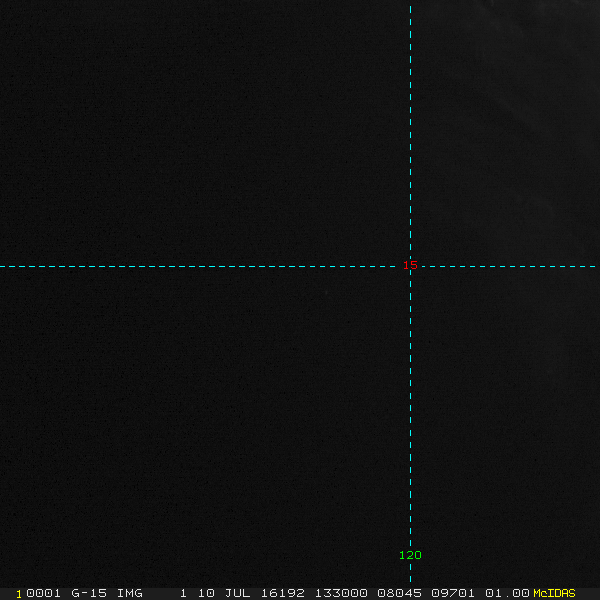This screenshot has height=600, width=600.
Task: Select the G-15 satellite identifier text
Action: (x=90, y=593)
